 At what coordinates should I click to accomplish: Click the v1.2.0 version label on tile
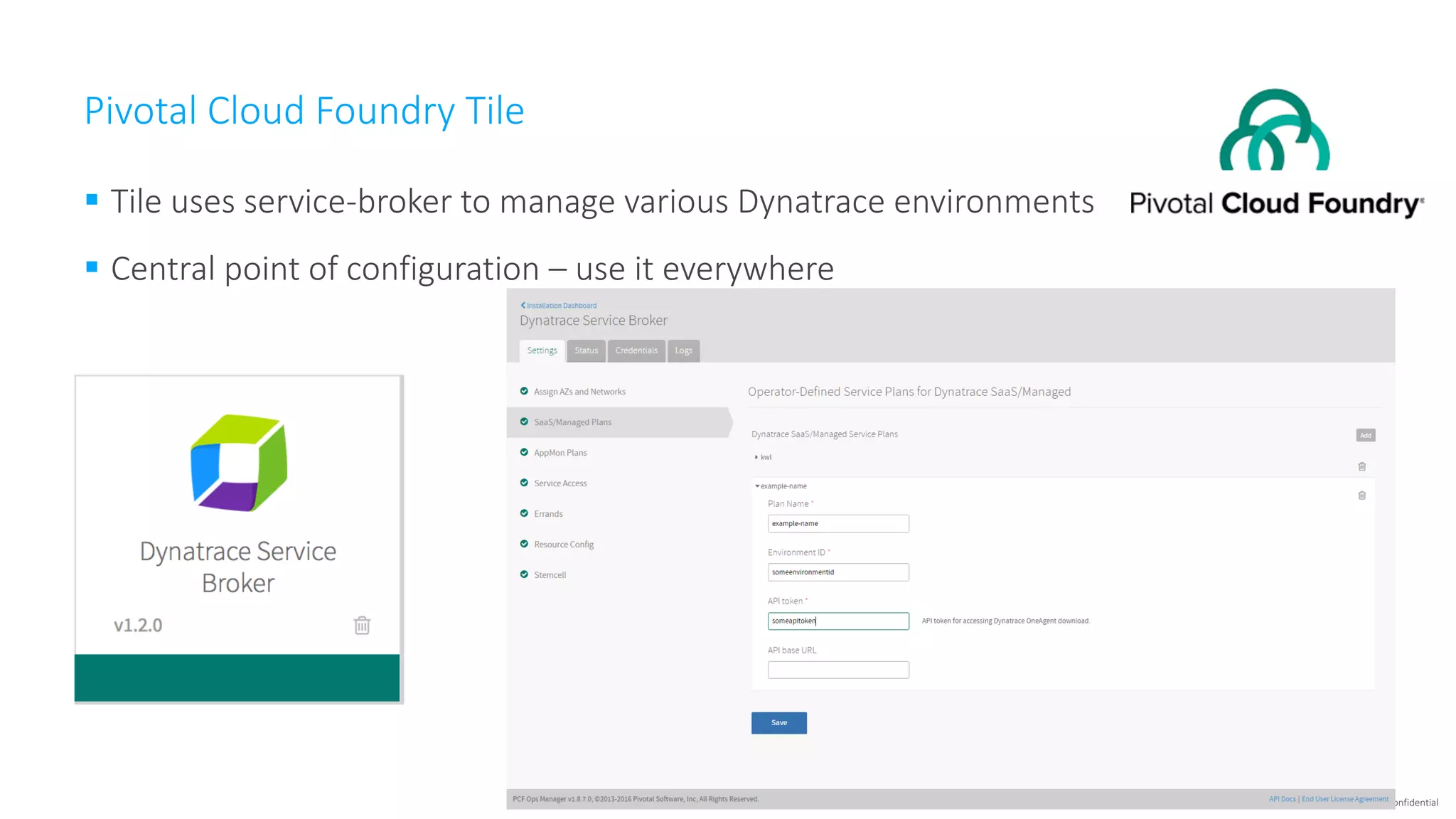138,625
